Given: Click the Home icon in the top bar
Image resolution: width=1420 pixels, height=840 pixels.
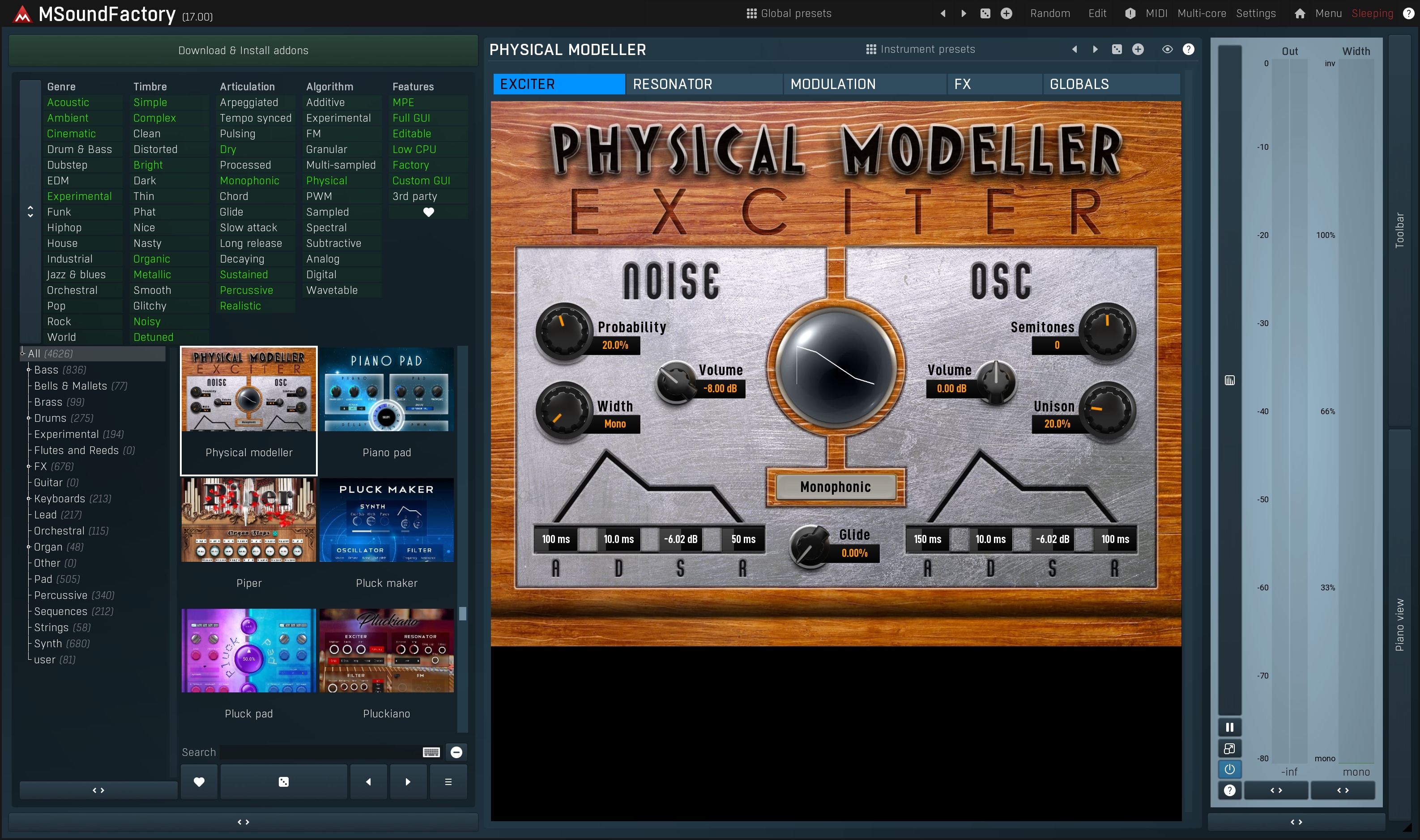Looking at the screenshot, I should pyautogui.click(x=1300, y=13).
